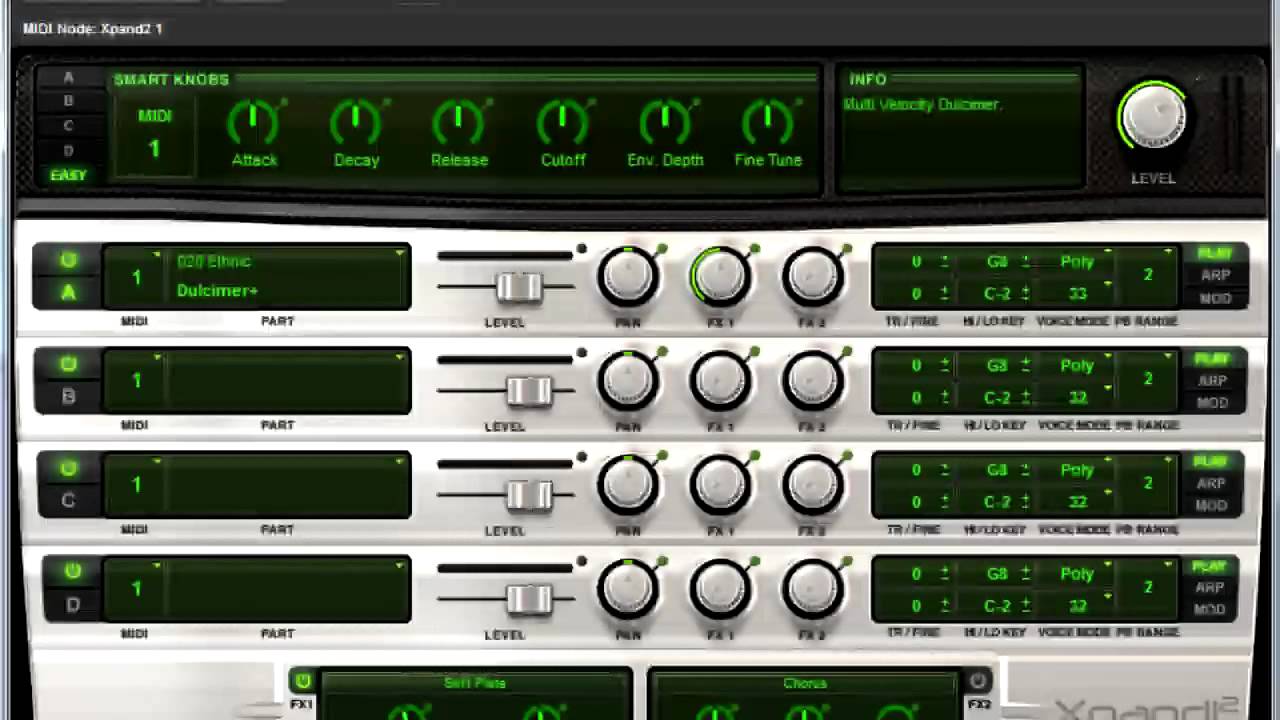Click the Smart Knobs MIDI channel value

click(154, 148)
